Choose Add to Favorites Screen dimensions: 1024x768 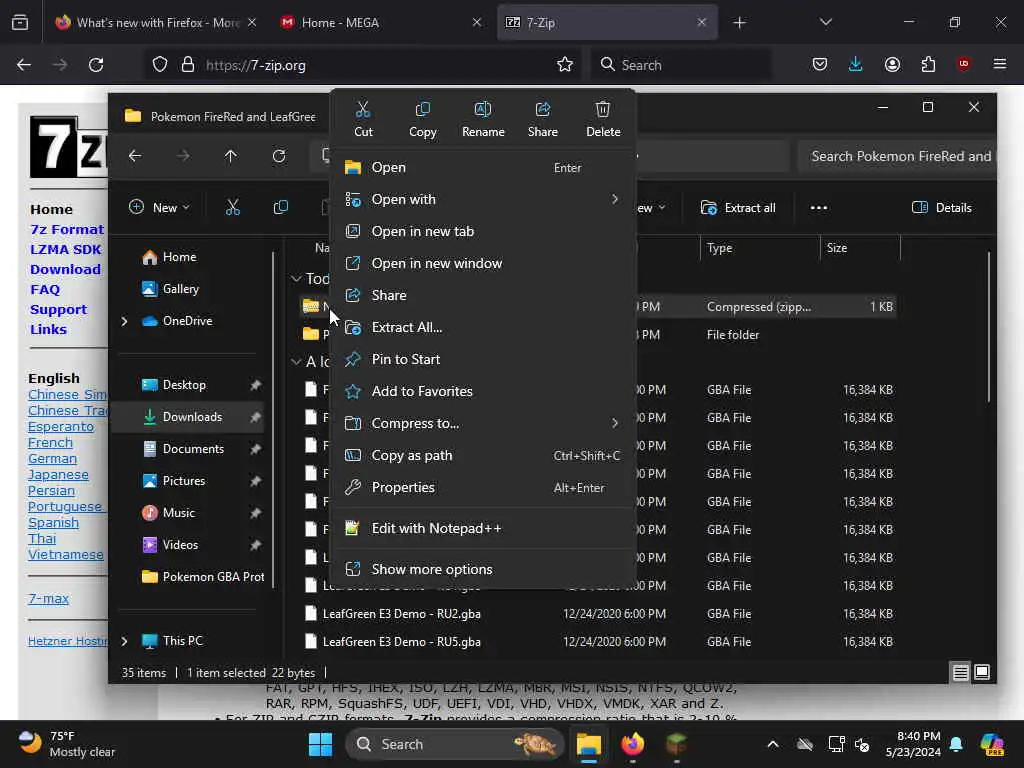click(483, 391)
